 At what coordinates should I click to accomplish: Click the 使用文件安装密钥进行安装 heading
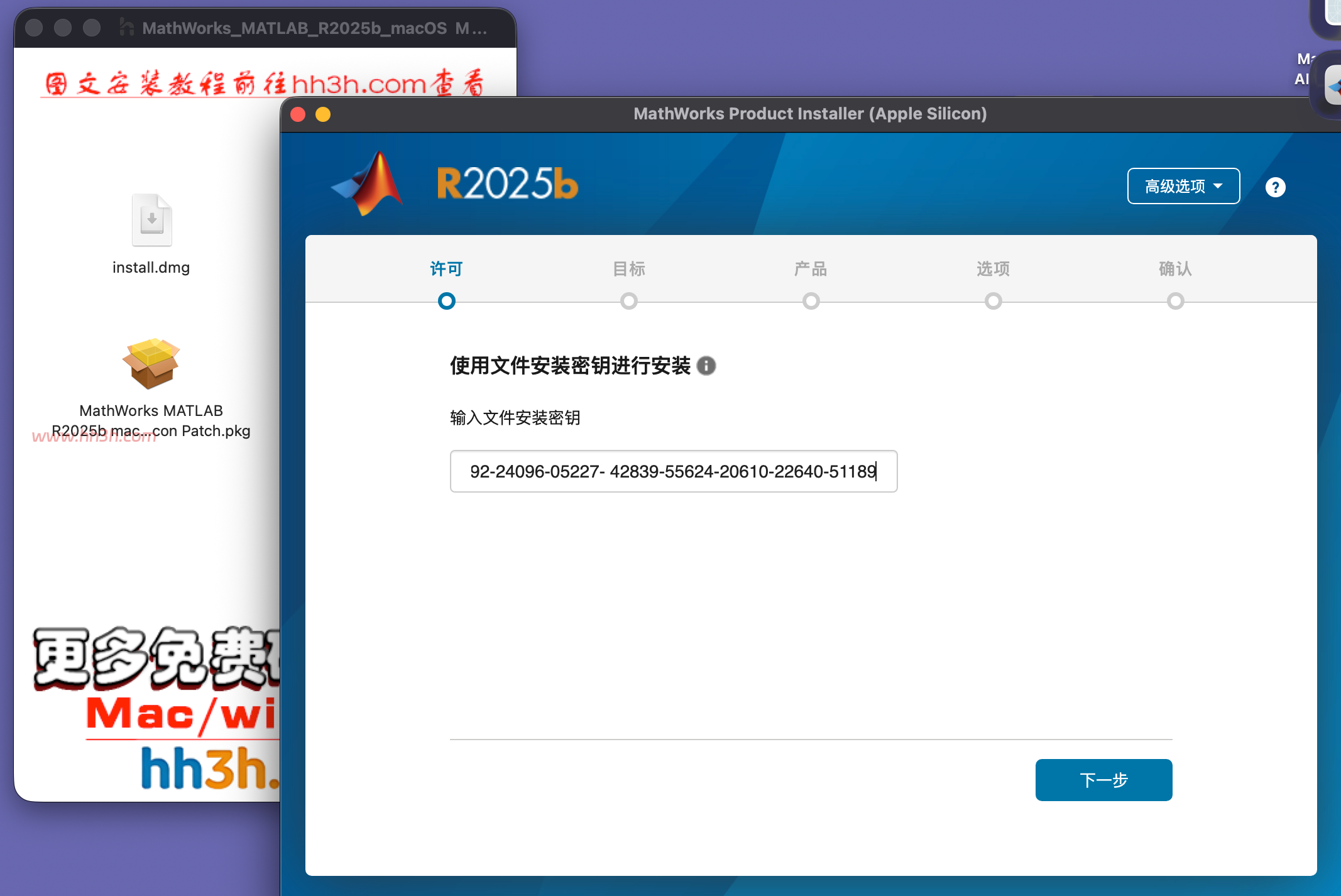[570, 366]
